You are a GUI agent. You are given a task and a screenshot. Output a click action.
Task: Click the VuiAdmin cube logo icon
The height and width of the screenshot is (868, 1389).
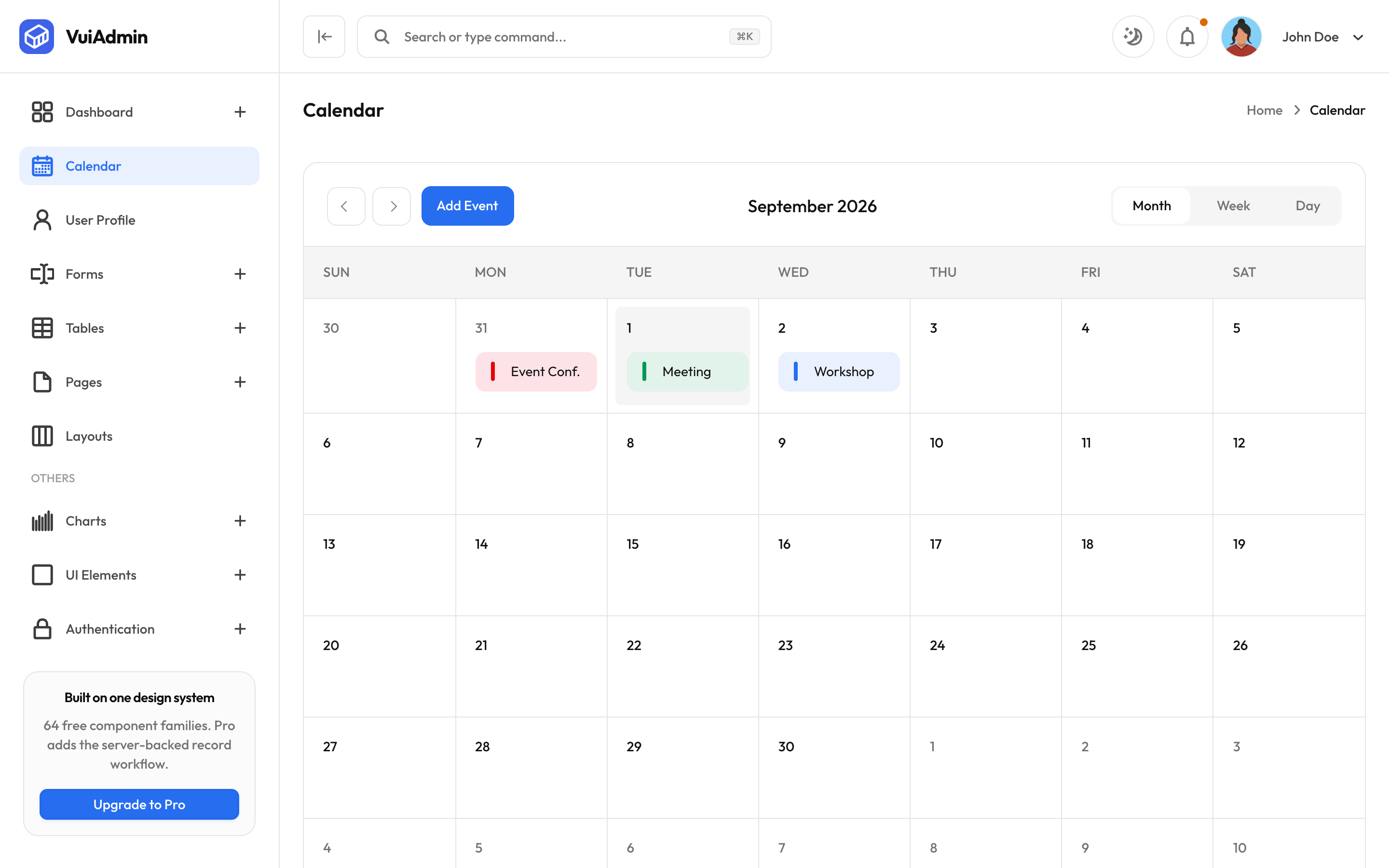(36, 37)
